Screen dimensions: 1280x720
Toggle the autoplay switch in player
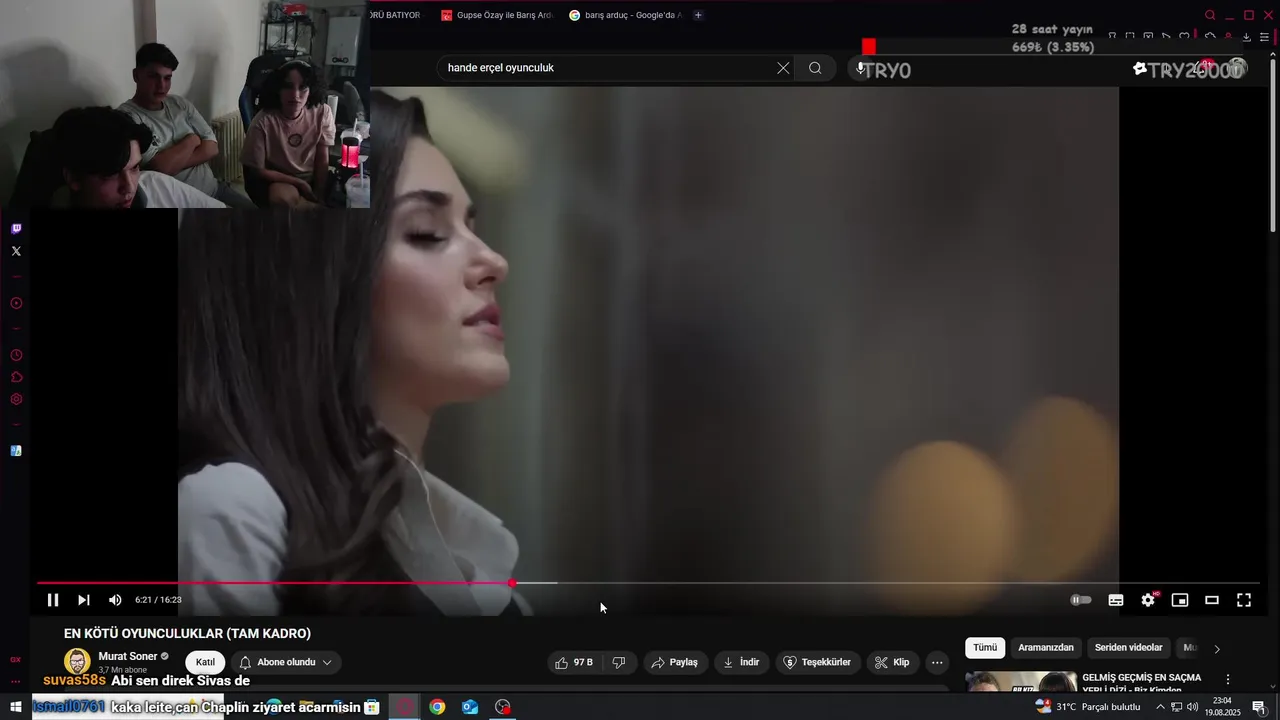pos(1081,600)
